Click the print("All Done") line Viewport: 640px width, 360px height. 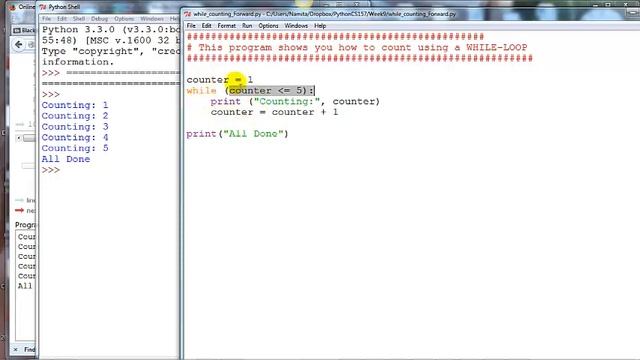(x=237, y=133)
